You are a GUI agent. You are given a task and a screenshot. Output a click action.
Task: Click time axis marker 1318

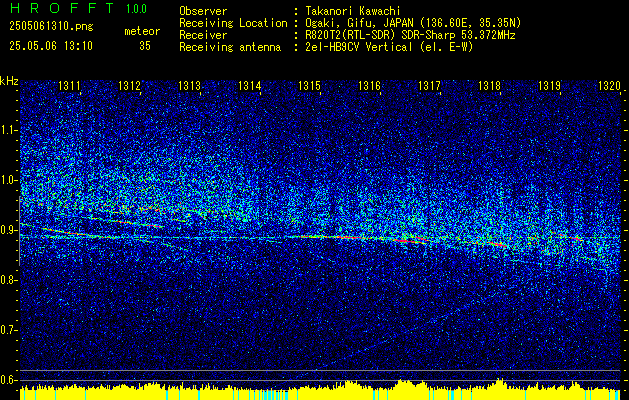(489, 85)
